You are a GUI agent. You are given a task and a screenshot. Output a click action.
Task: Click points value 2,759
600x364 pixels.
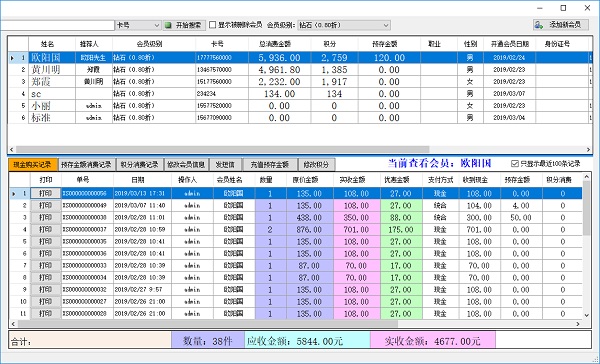[334, 58]
